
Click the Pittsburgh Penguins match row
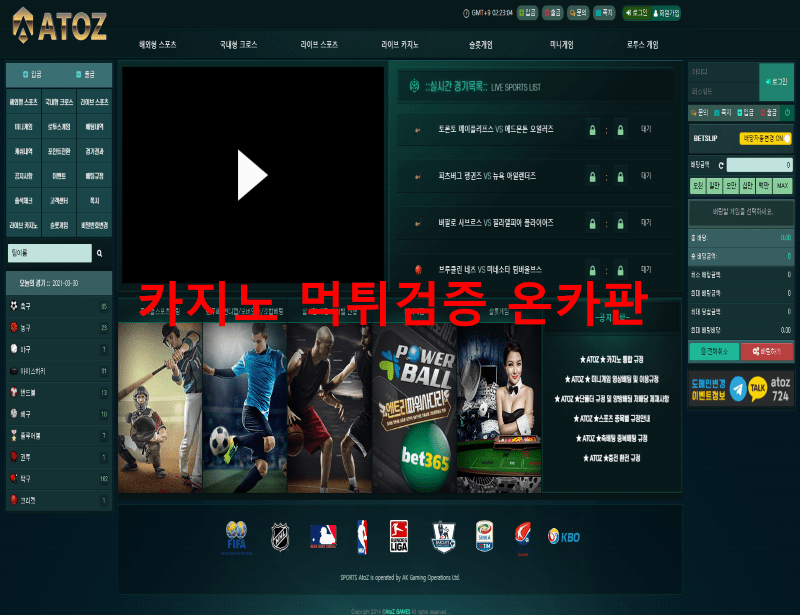[x=535, y=176]
